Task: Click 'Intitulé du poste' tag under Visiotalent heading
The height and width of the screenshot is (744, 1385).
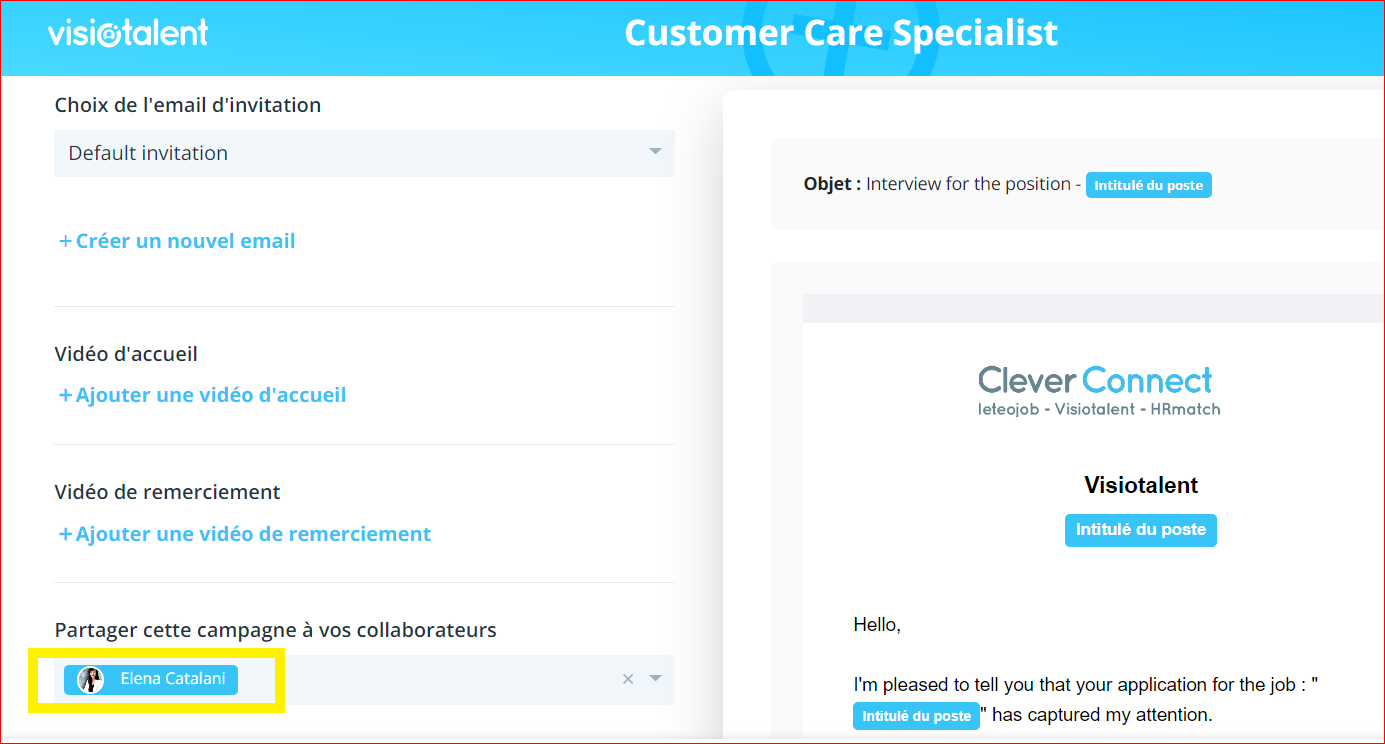Action: [1140, 530]
